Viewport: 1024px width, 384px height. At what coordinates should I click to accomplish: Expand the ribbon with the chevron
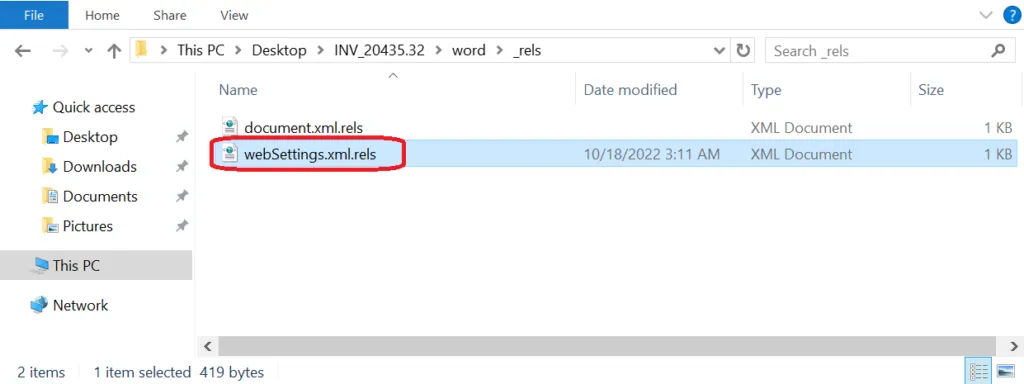click(986, 16)
